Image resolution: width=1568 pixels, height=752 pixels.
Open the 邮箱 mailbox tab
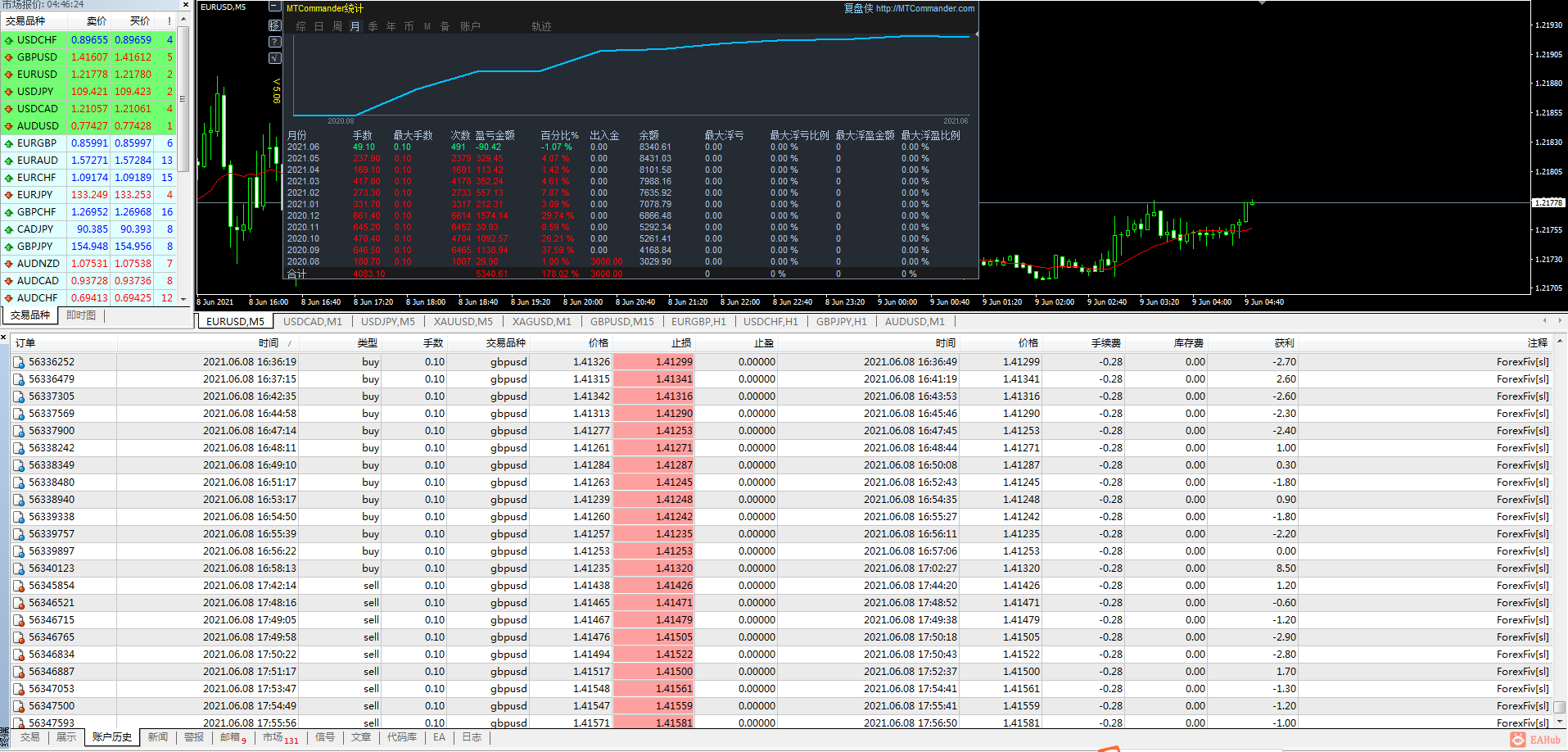coord(233,737)
